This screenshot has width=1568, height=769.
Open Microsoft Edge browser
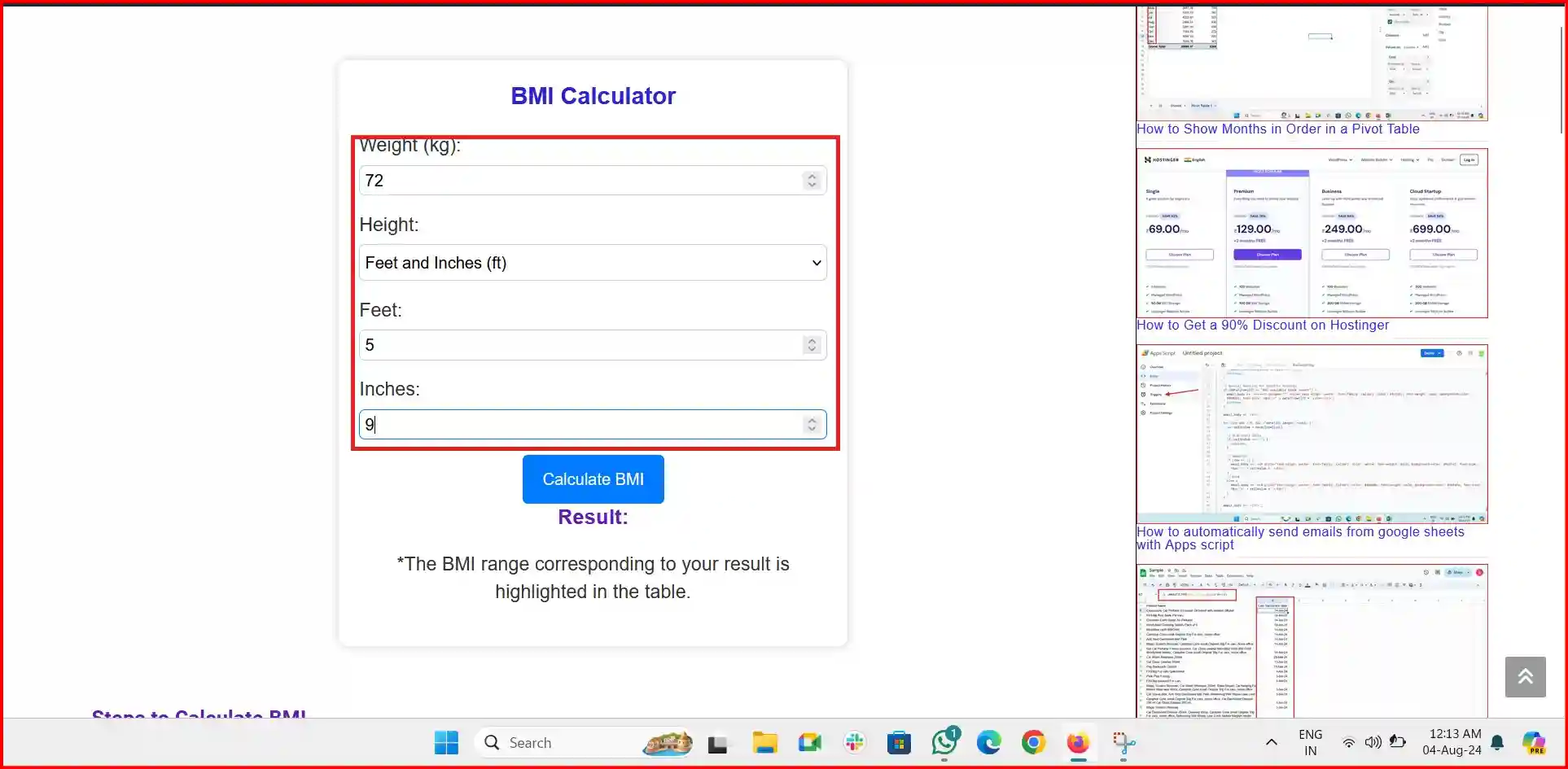988,743
